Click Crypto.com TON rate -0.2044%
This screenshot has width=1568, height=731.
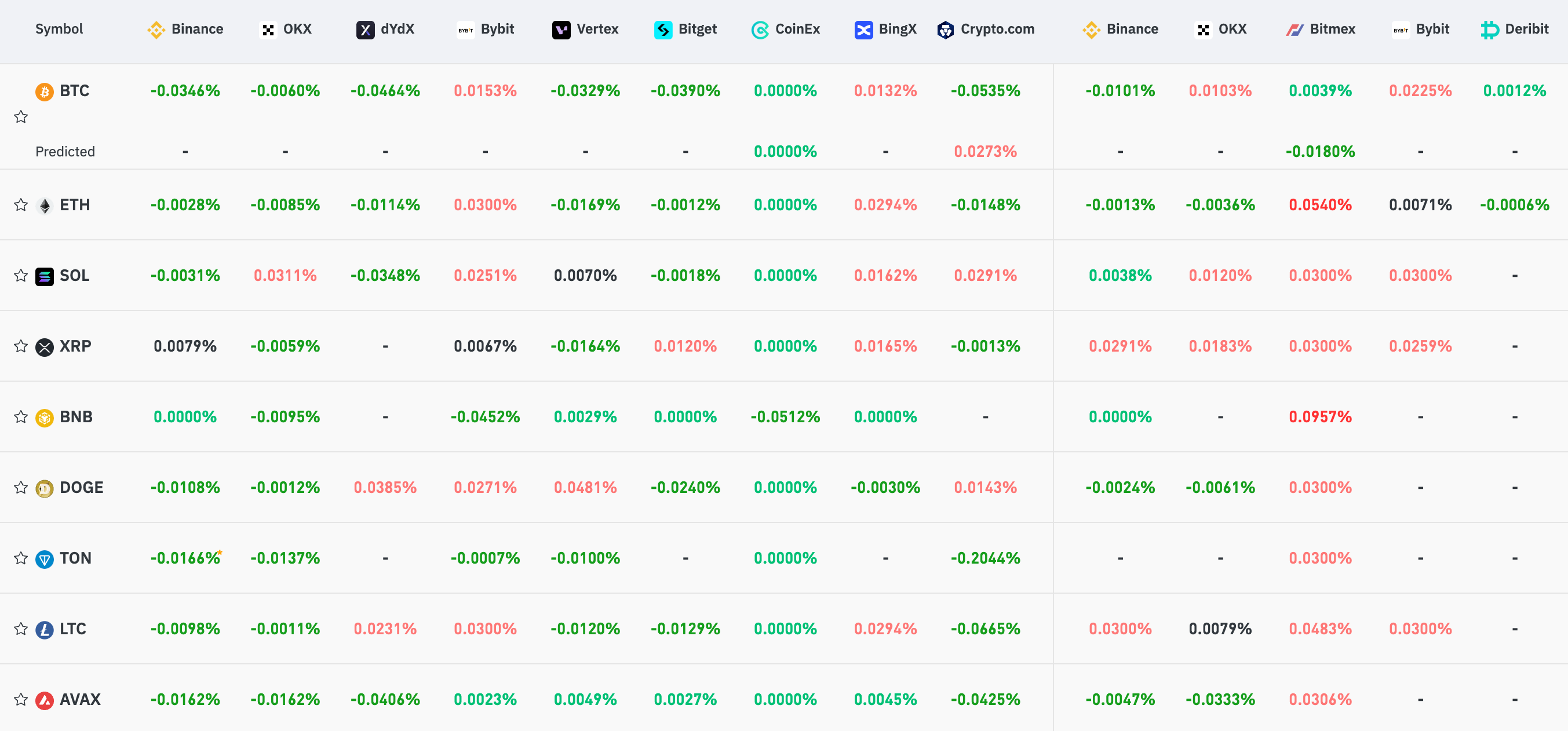[x=985, y=558]
